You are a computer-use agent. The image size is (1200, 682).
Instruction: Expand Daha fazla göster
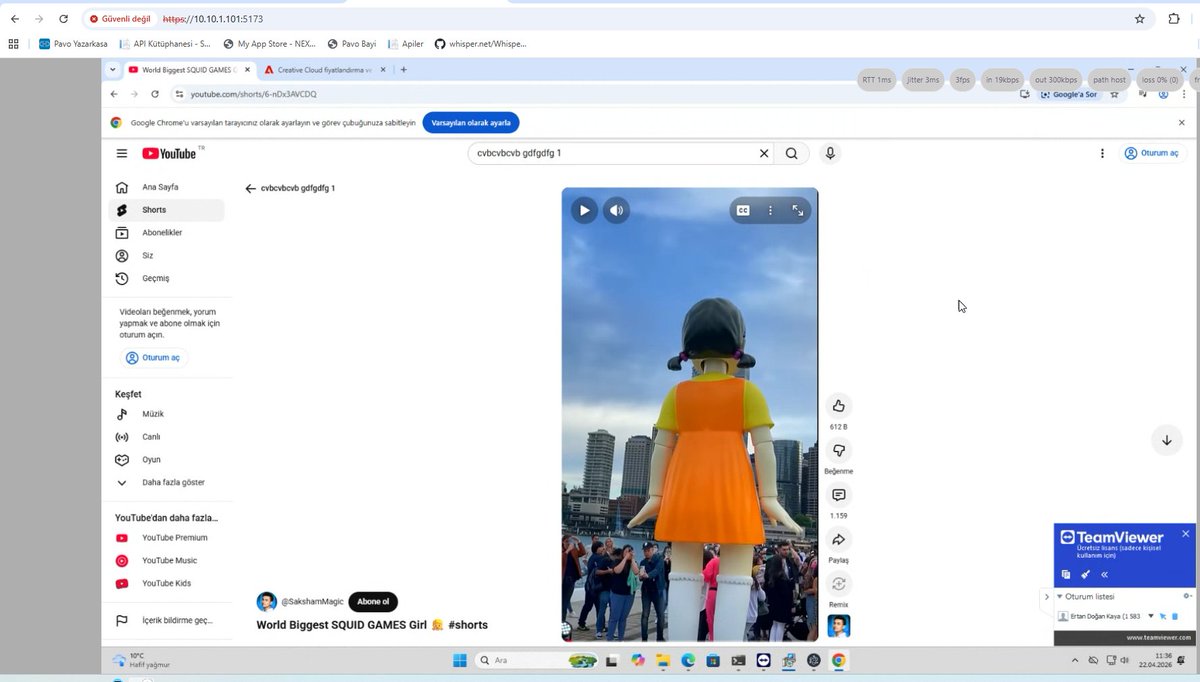166,482
